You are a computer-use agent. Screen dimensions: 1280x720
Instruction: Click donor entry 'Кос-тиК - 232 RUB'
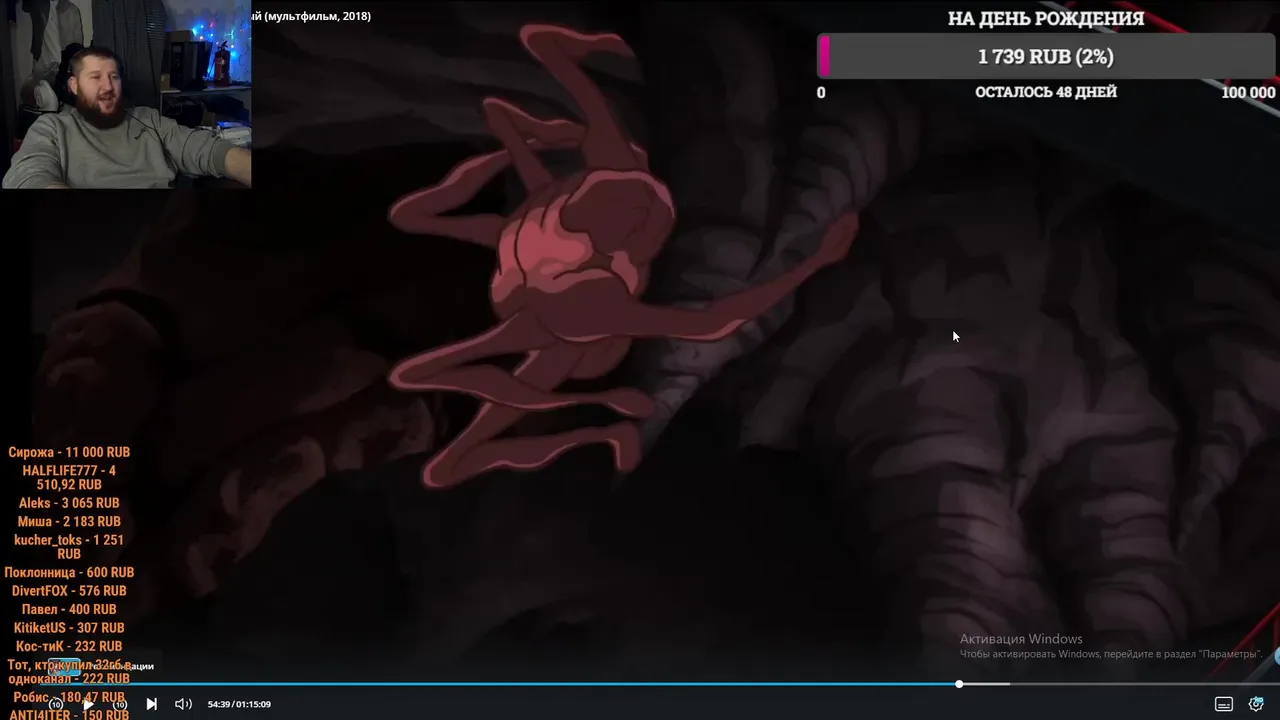tap(69, 646)
